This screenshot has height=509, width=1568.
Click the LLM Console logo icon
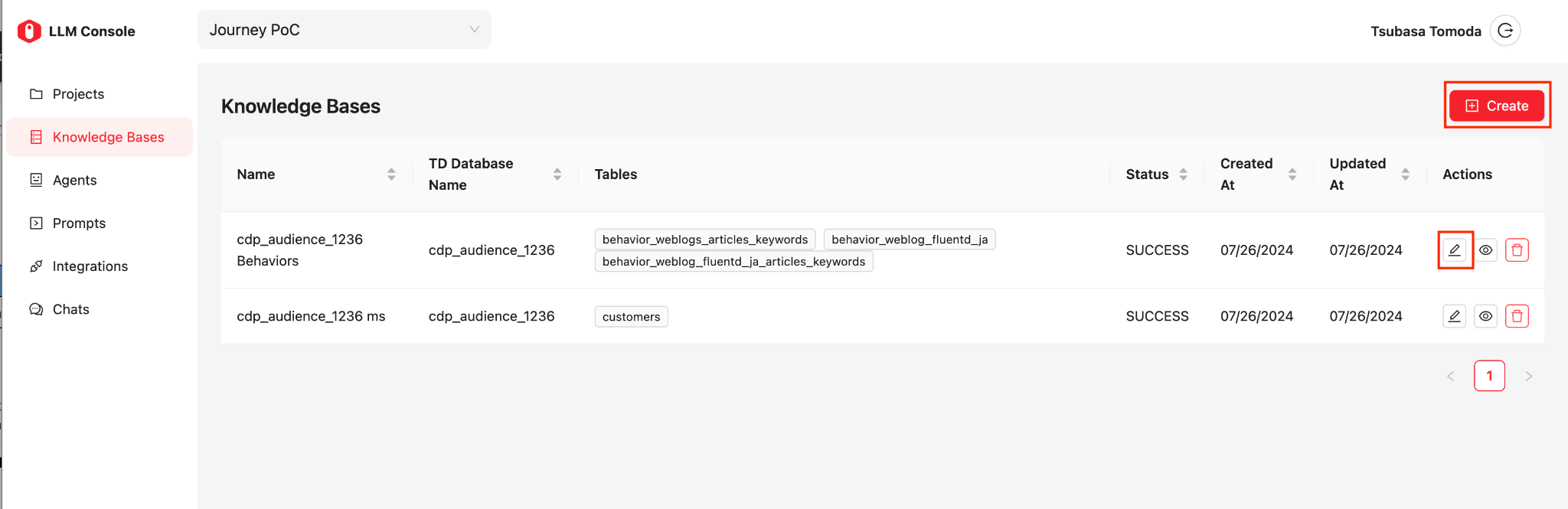click(29, 31)
